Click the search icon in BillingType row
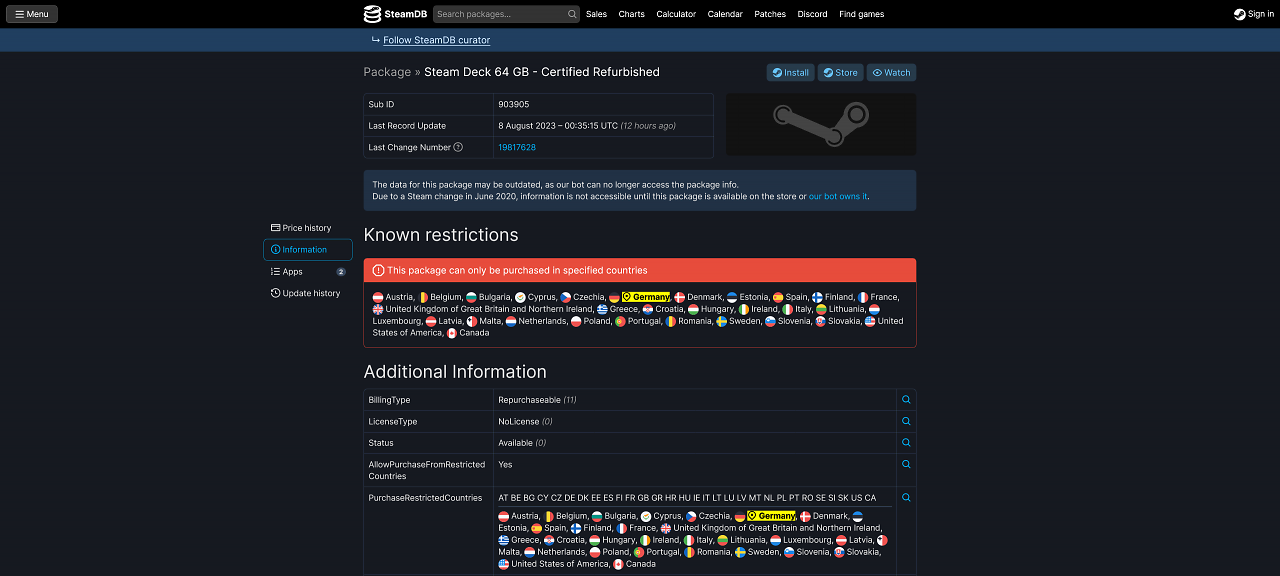The height and width of the screenshot is (576, 1280). pos(906,400)
